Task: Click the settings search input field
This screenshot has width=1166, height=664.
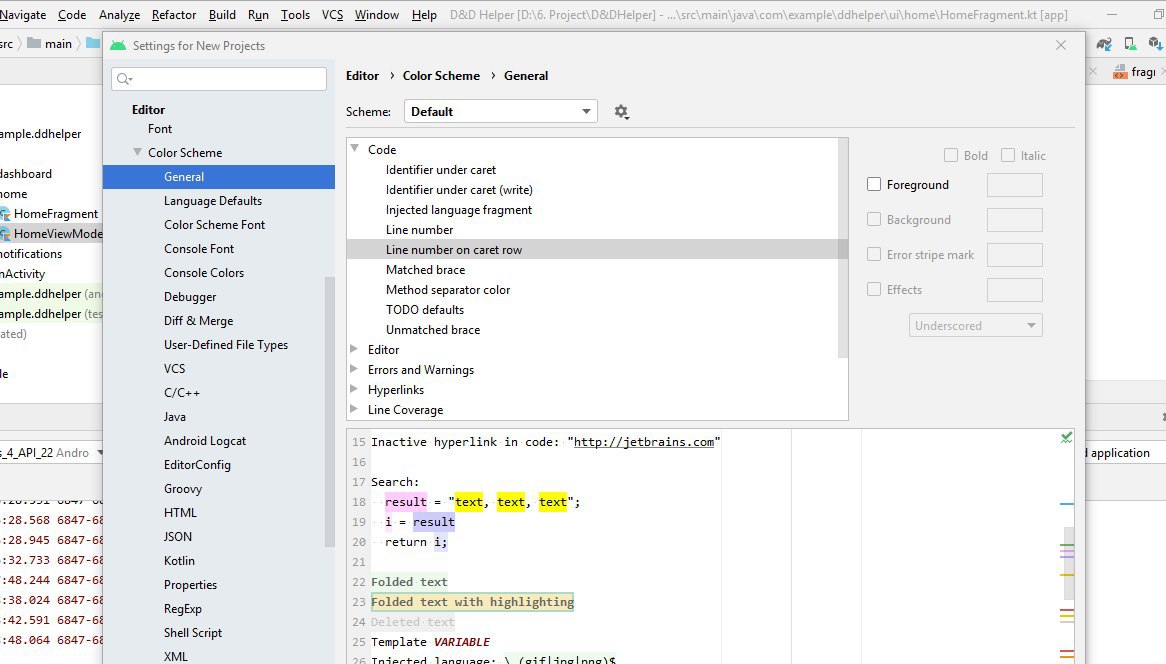Action: coord(219,79)
